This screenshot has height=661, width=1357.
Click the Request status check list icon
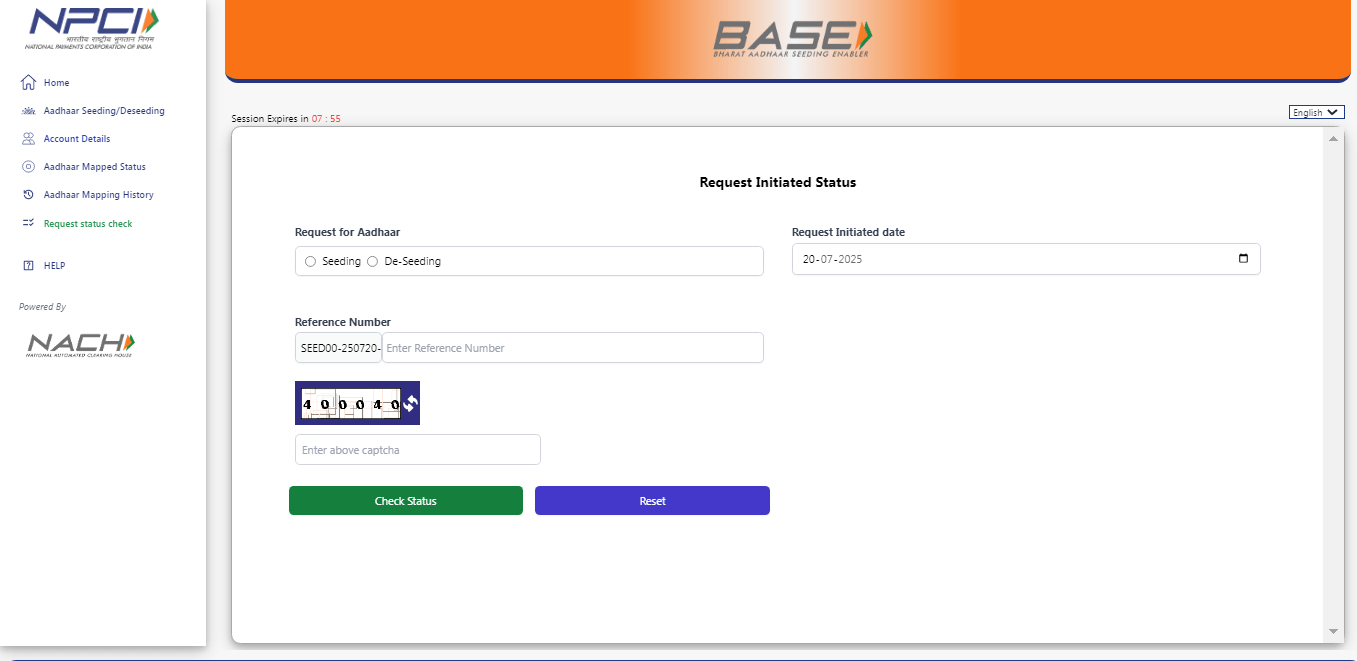click(28, 224)
